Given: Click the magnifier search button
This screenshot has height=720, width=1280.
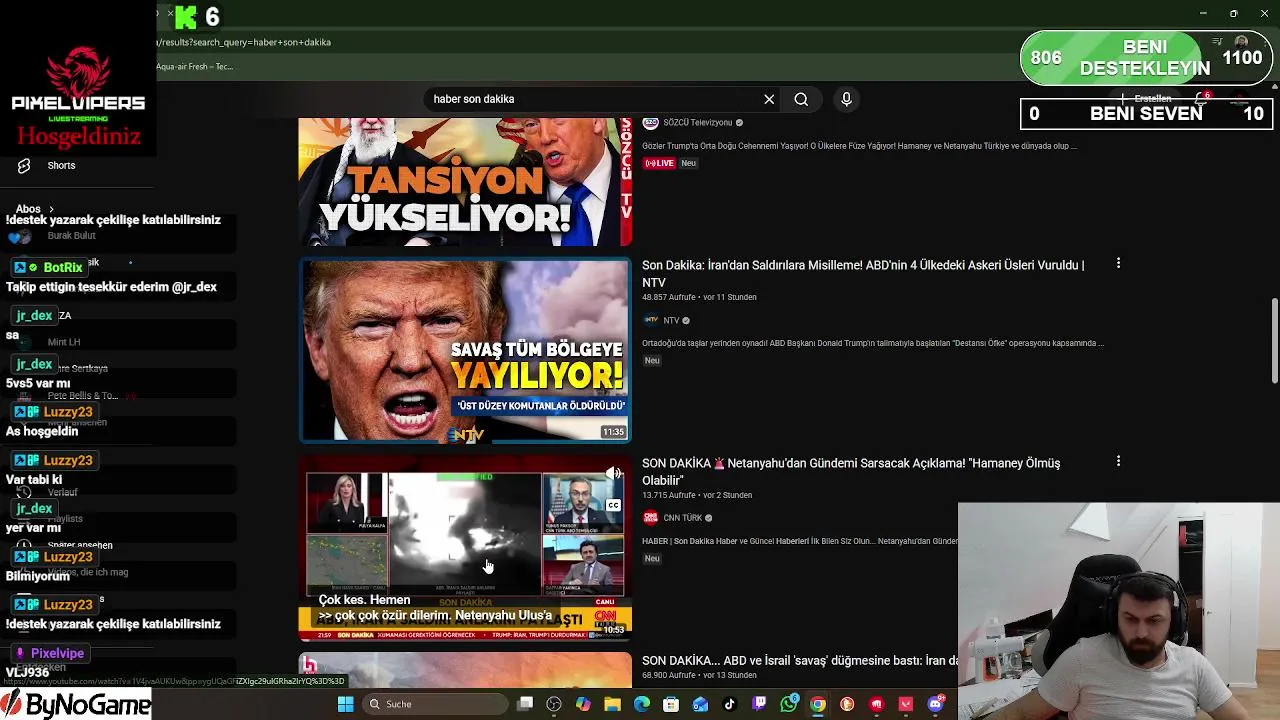Looking at the screenshot, I should click(x=801, y=99).
